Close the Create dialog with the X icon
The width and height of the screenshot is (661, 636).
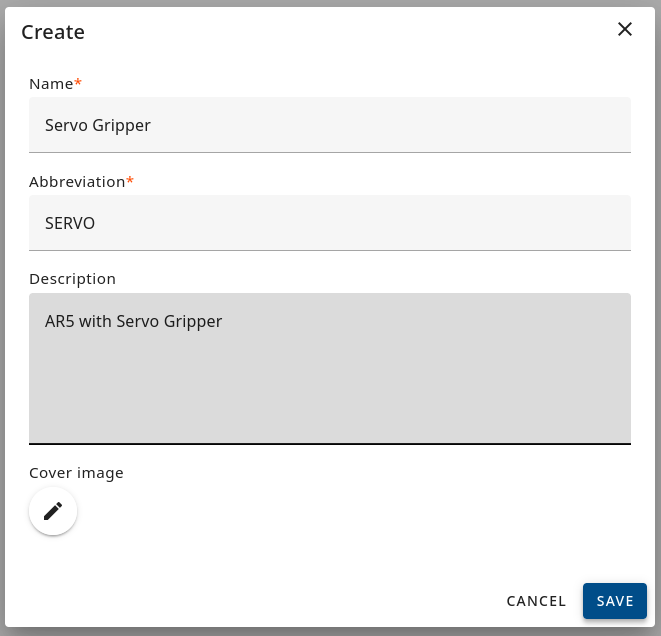click(625, 30)
